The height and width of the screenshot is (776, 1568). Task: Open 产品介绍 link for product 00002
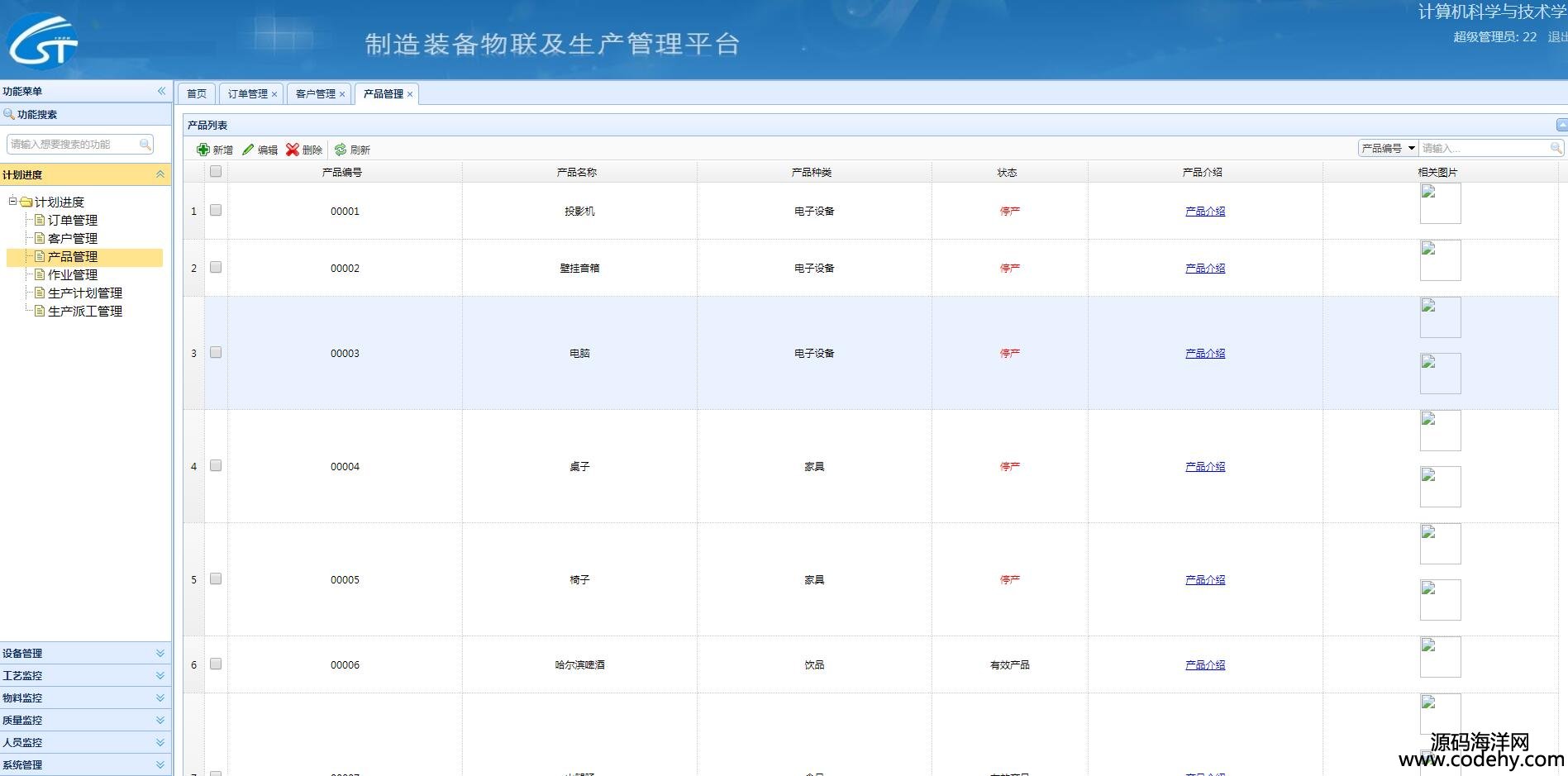coord(1205,269)
